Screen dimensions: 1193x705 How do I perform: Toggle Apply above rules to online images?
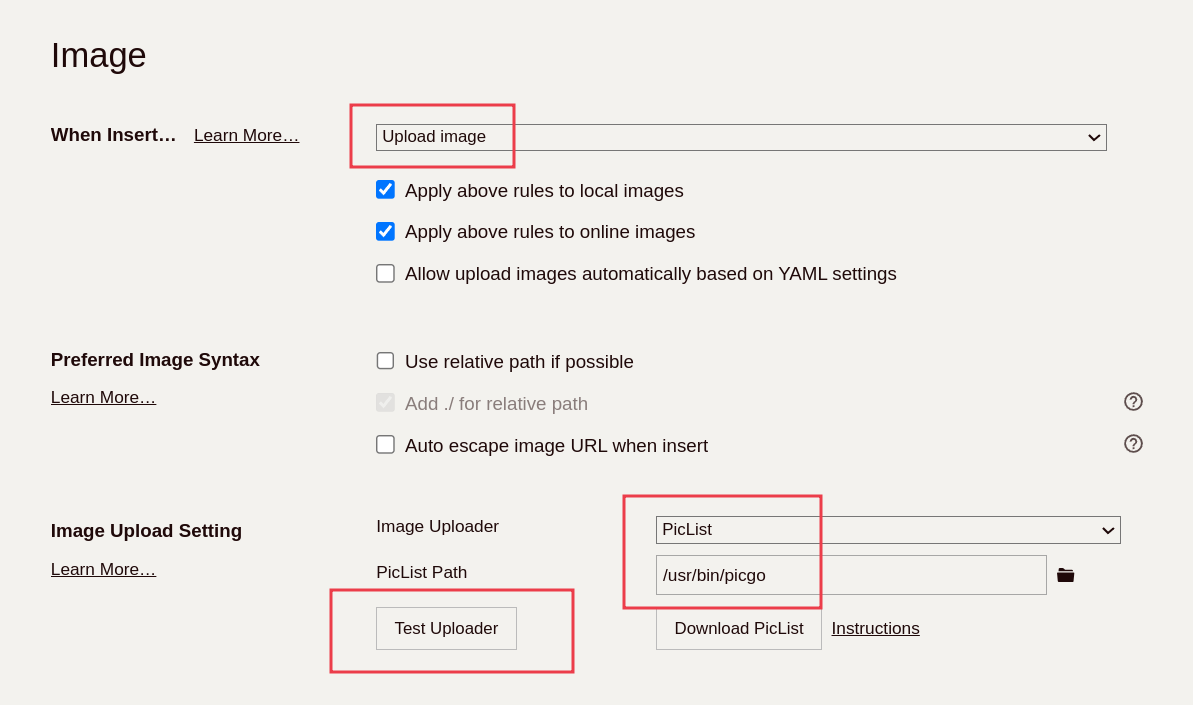point(385,232)
